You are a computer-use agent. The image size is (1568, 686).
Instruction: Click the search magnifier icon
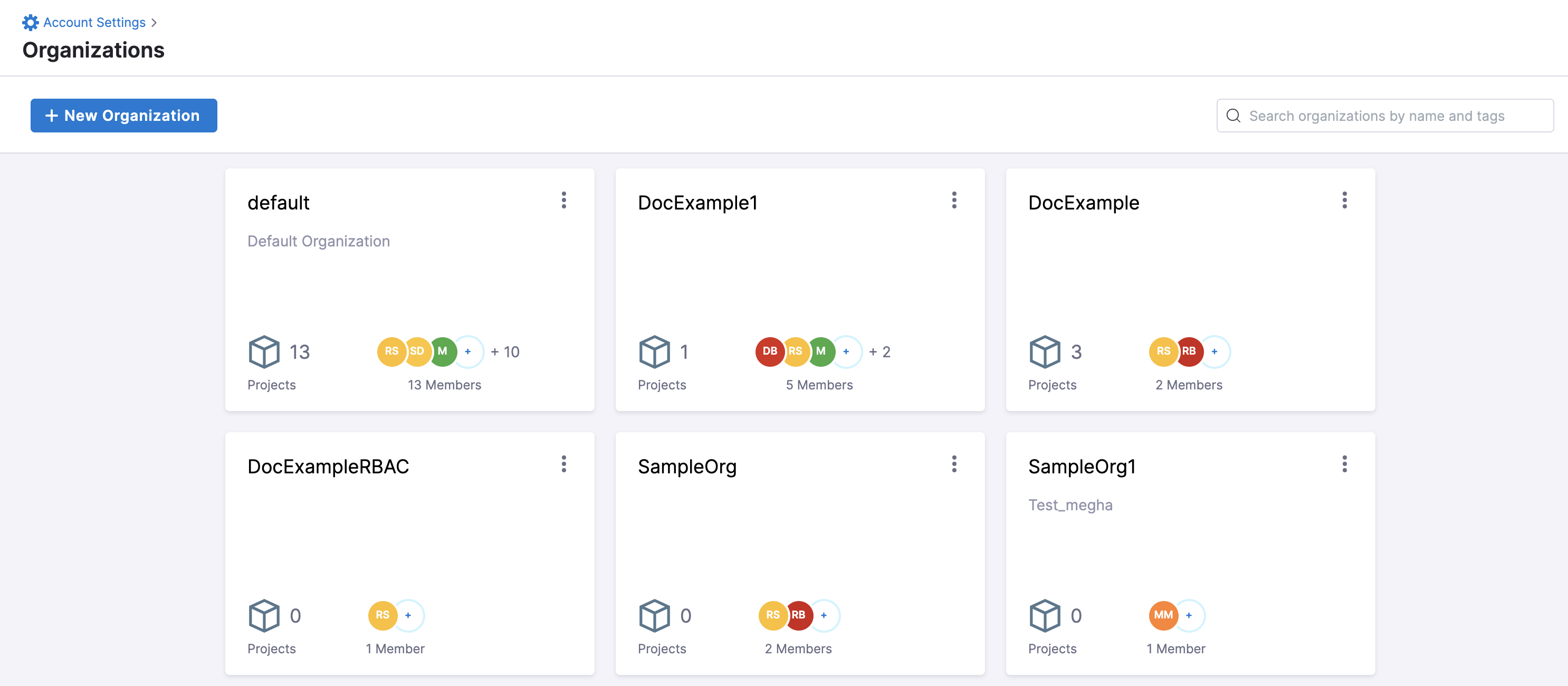tap(1233, 116)
